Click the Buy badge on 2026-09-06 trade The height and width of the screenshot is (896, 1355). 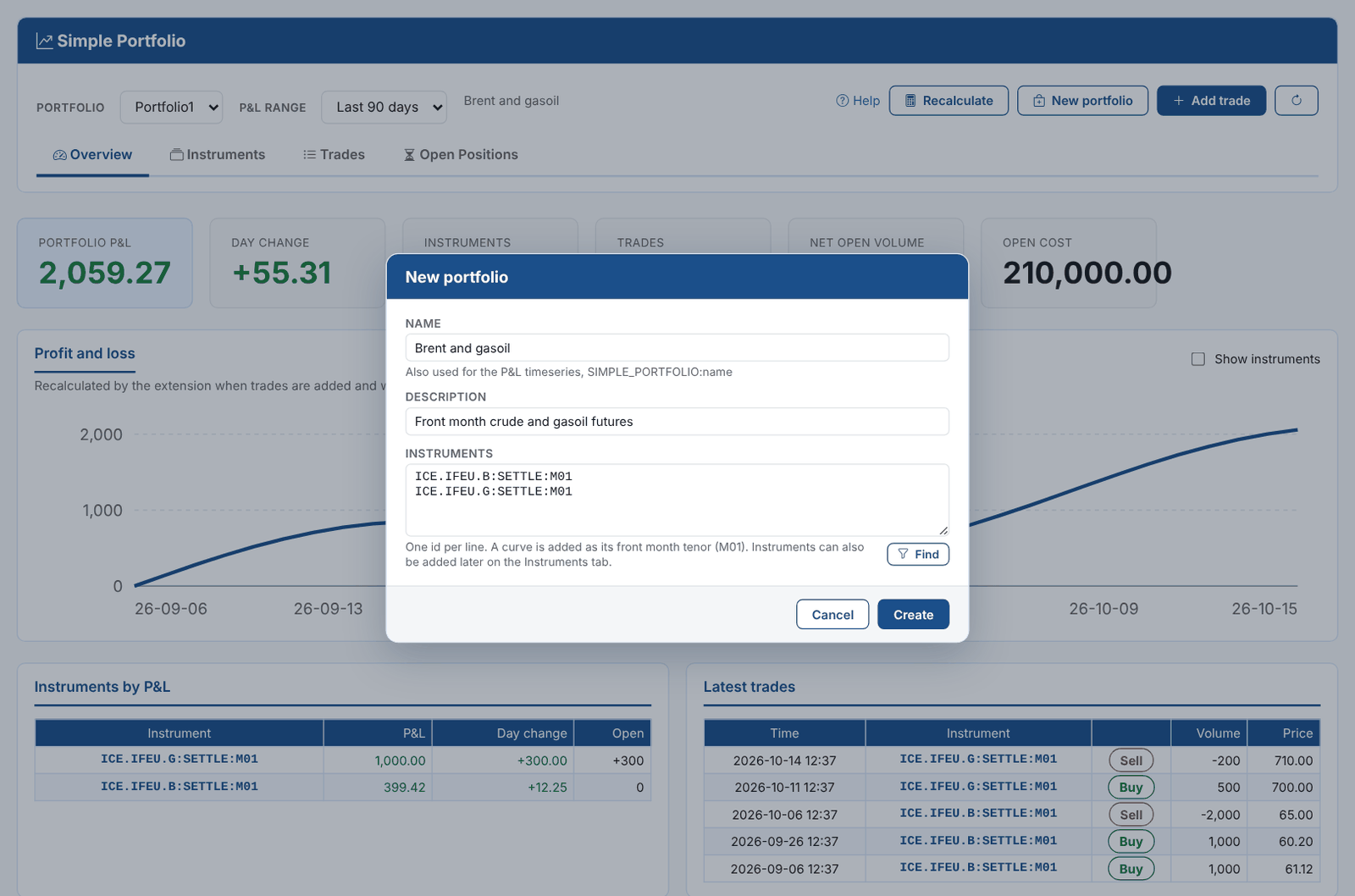1131,869
